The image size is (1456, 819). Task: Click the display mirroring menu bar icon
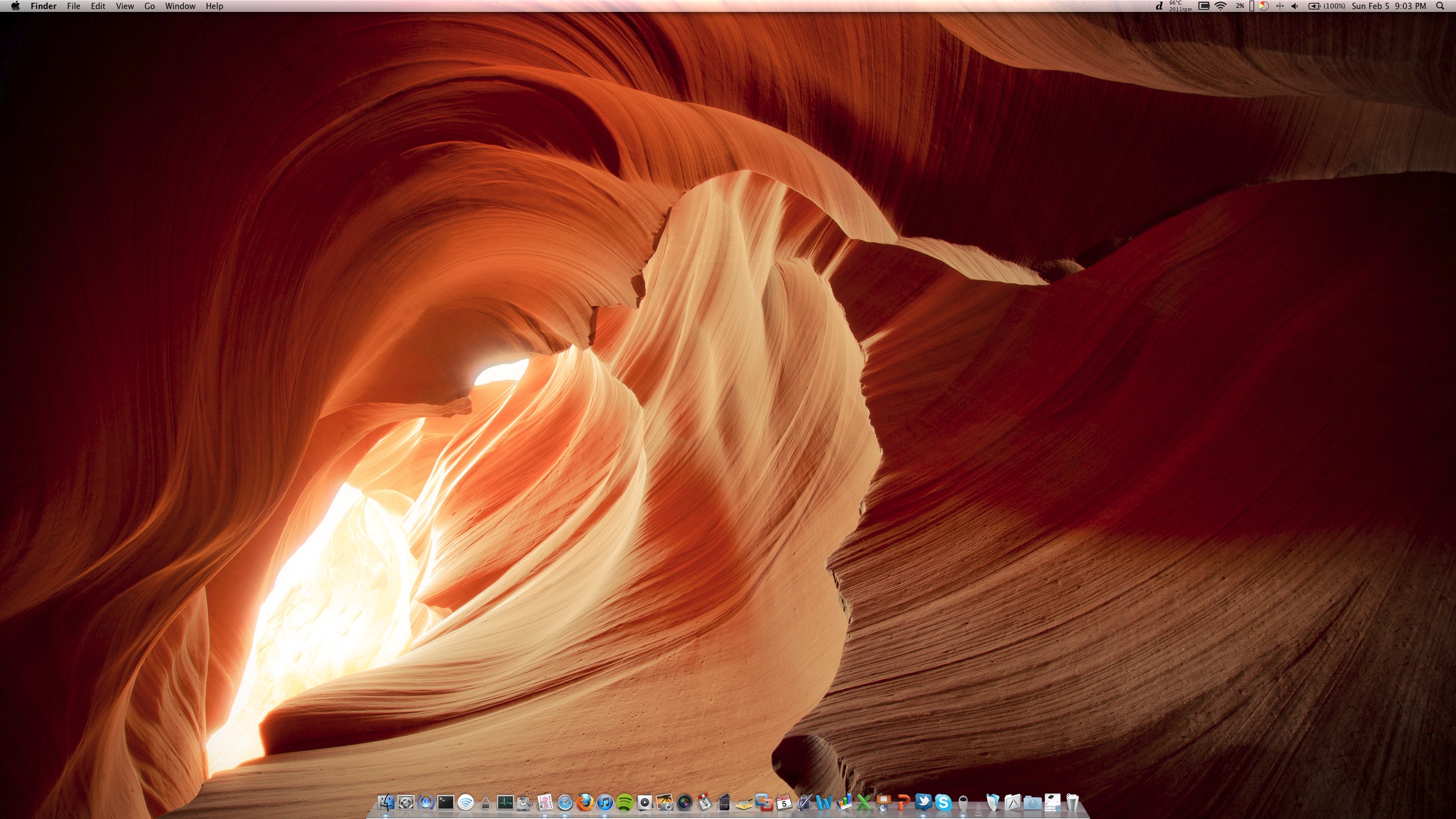click(1203, 6)
